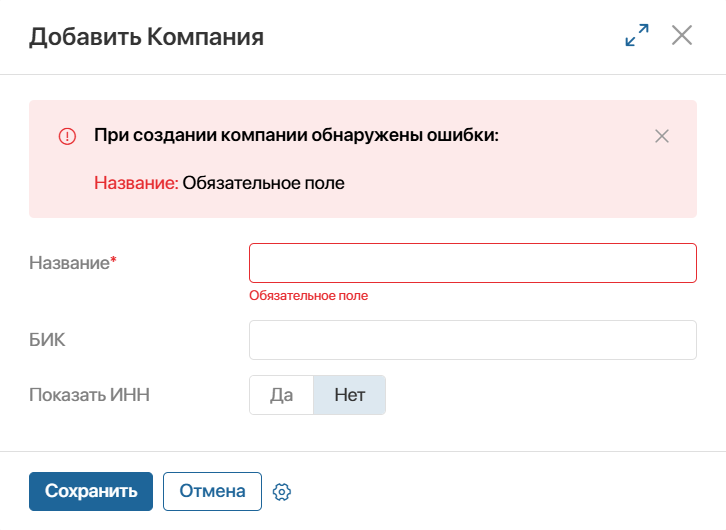This screenshot has height=530, width=726.
Task: Click the Показать ИНН label
Action: (89, 395)
